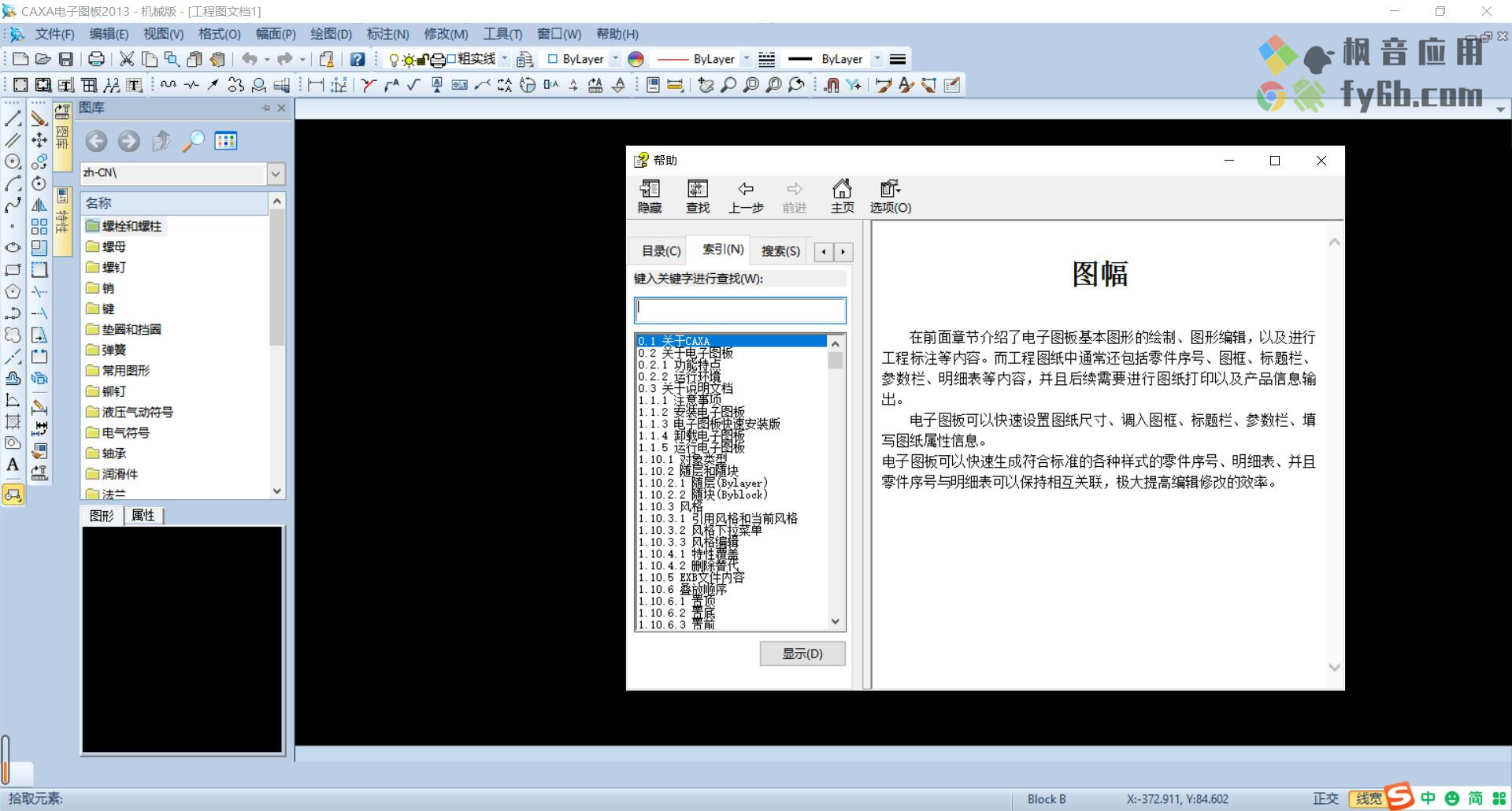Viewport: 1512px width, 811px height.
Task: Click the 显示(D) button
Action: click(802, 654)
